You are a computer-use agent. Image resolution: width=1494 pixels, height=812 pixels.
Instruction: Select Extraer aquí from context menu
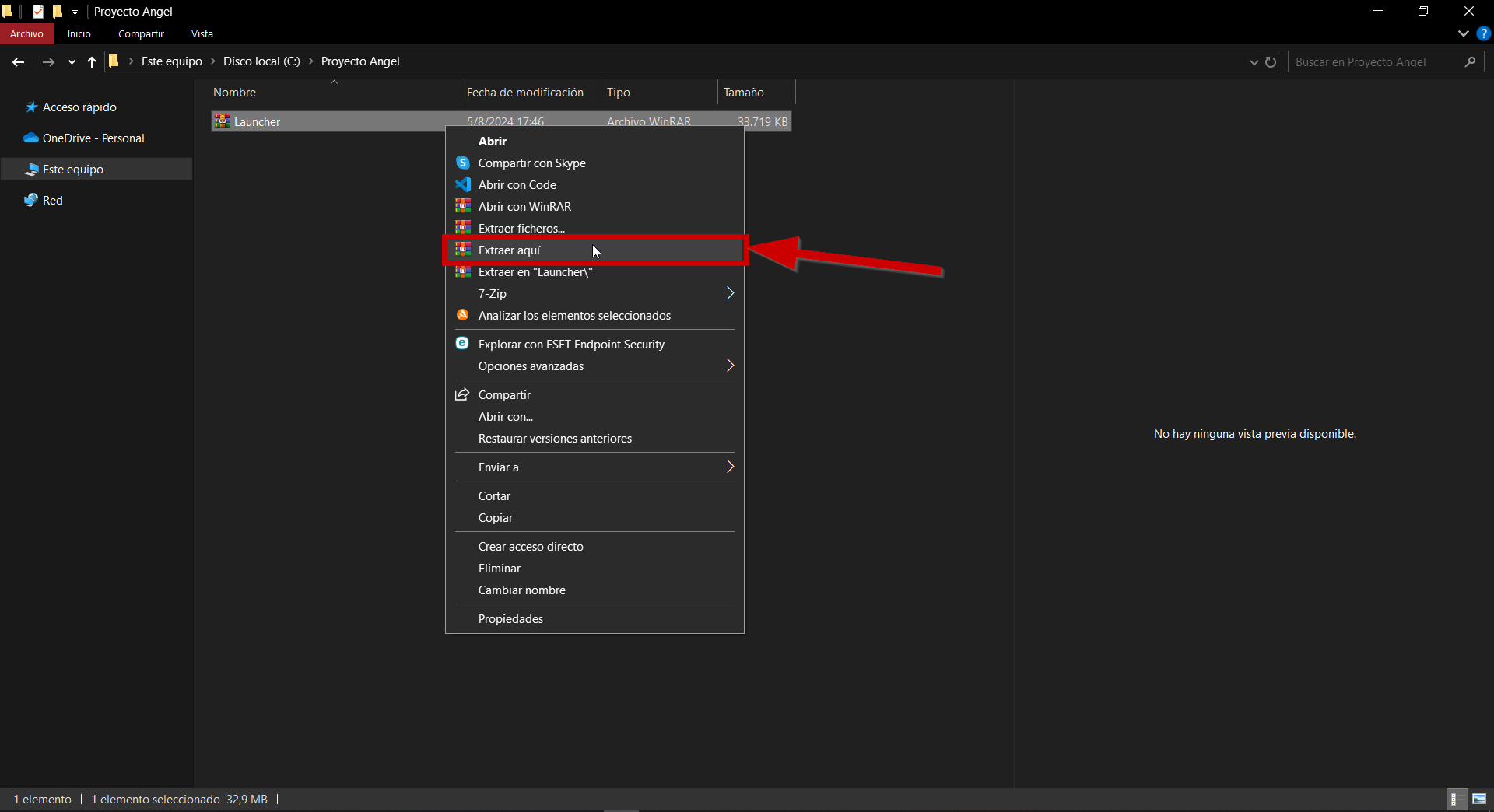click(x=510, y=250)
